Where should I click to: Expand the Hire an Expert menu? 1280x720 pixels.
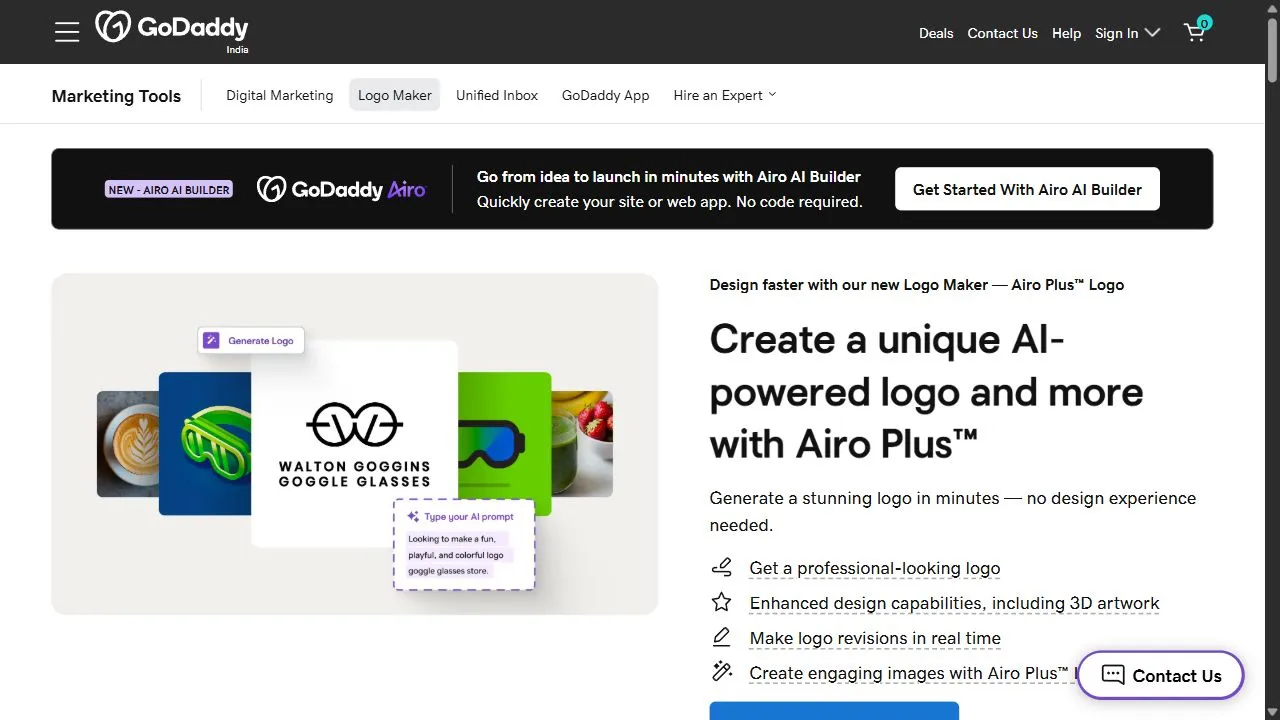pos(725,95)
